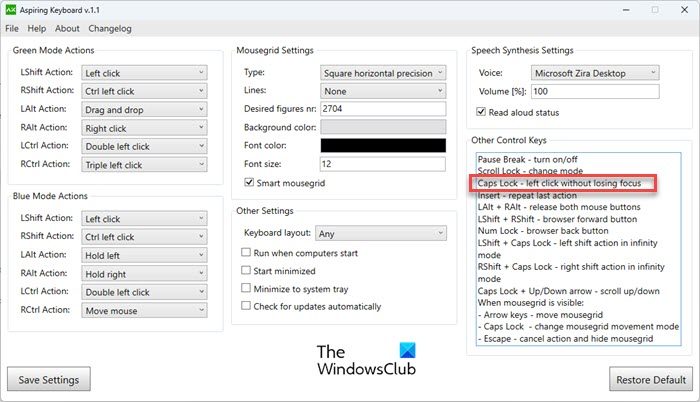This screenshot has height=402, width=700.
Task: Select 'Caps Lock - left click without losing focus'
Action: [x=559, y=183]
